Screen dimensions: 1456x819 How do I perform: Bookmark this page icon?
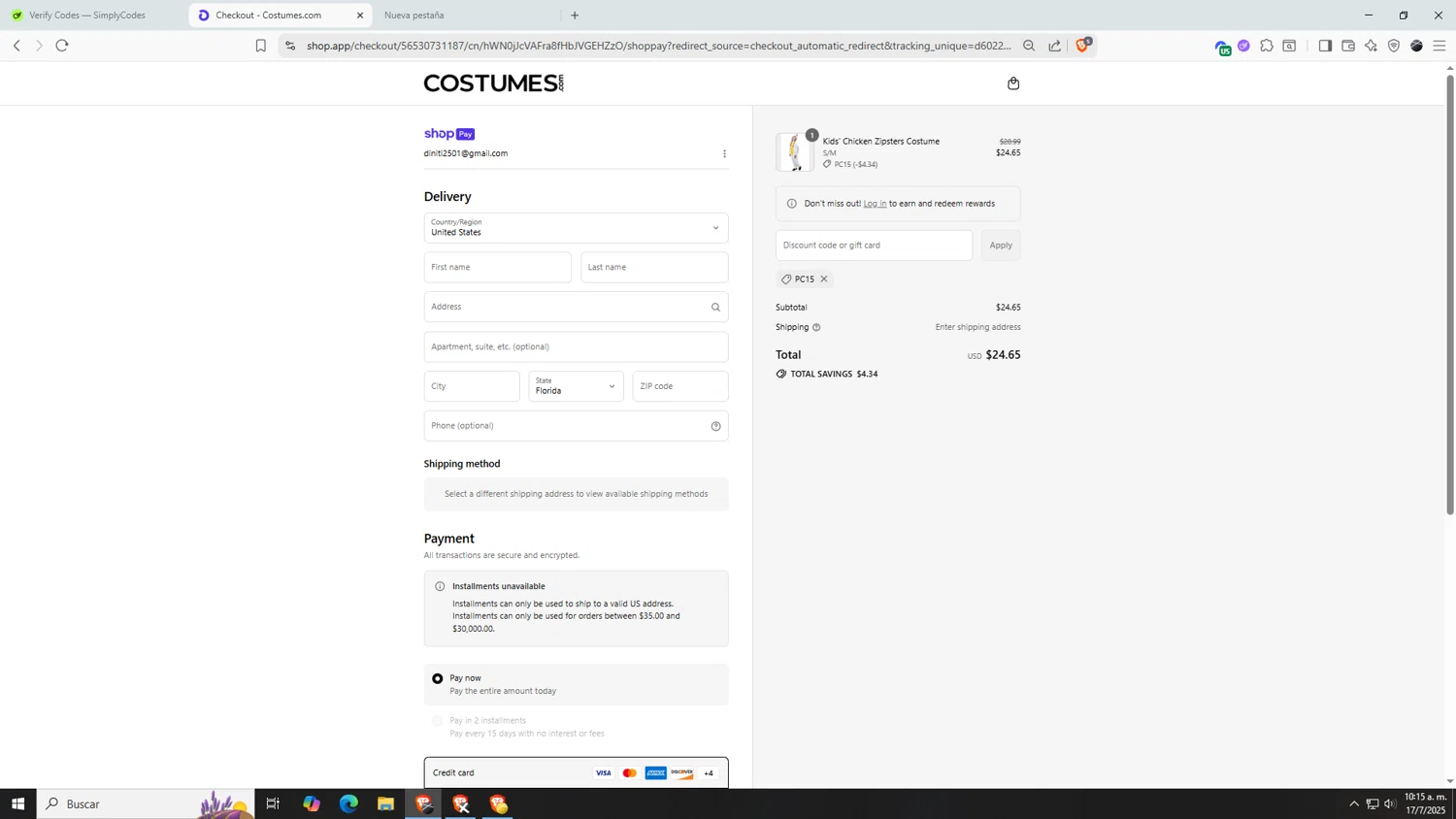260,46
